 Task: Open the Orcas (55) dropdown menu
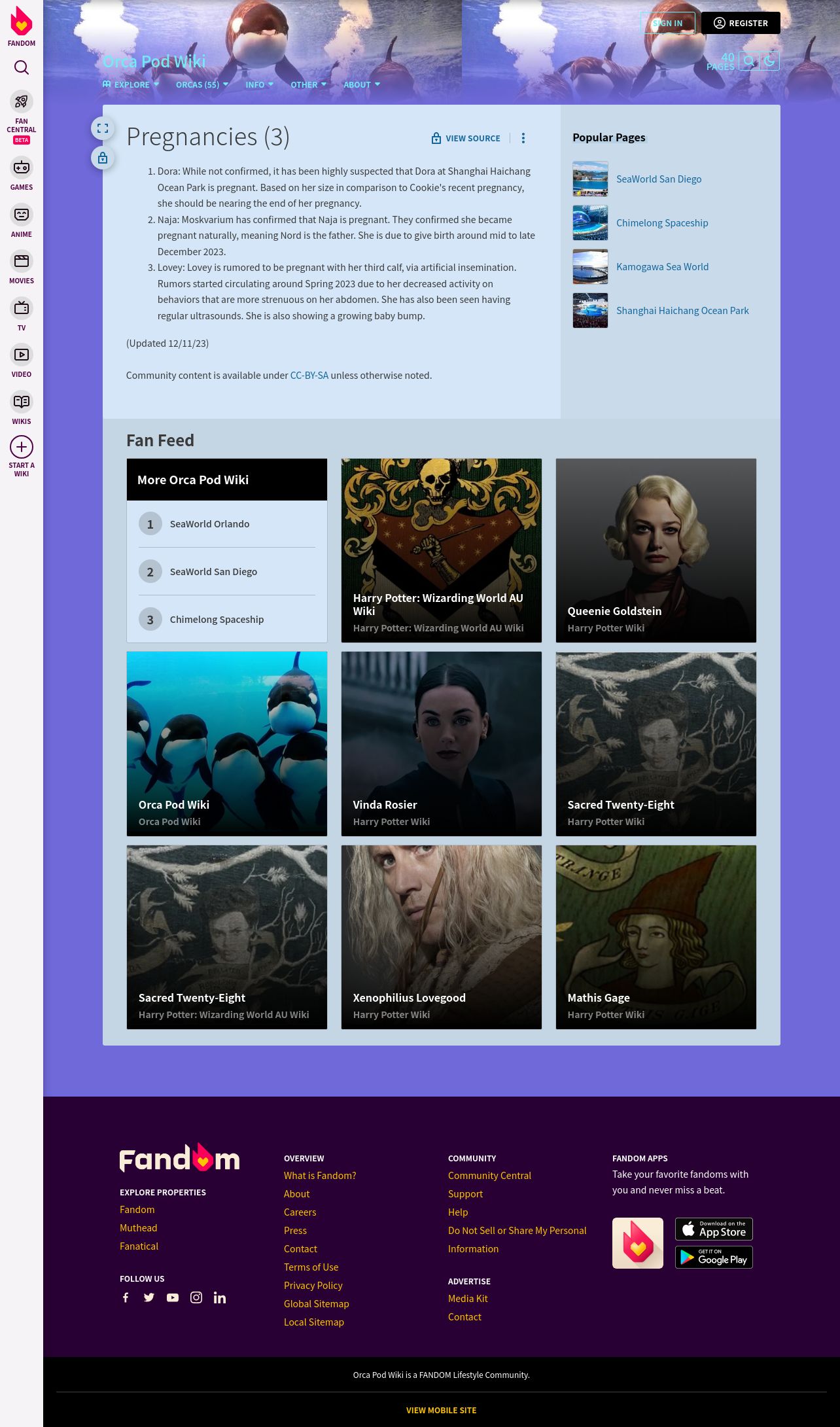click(x=202, y=84)
